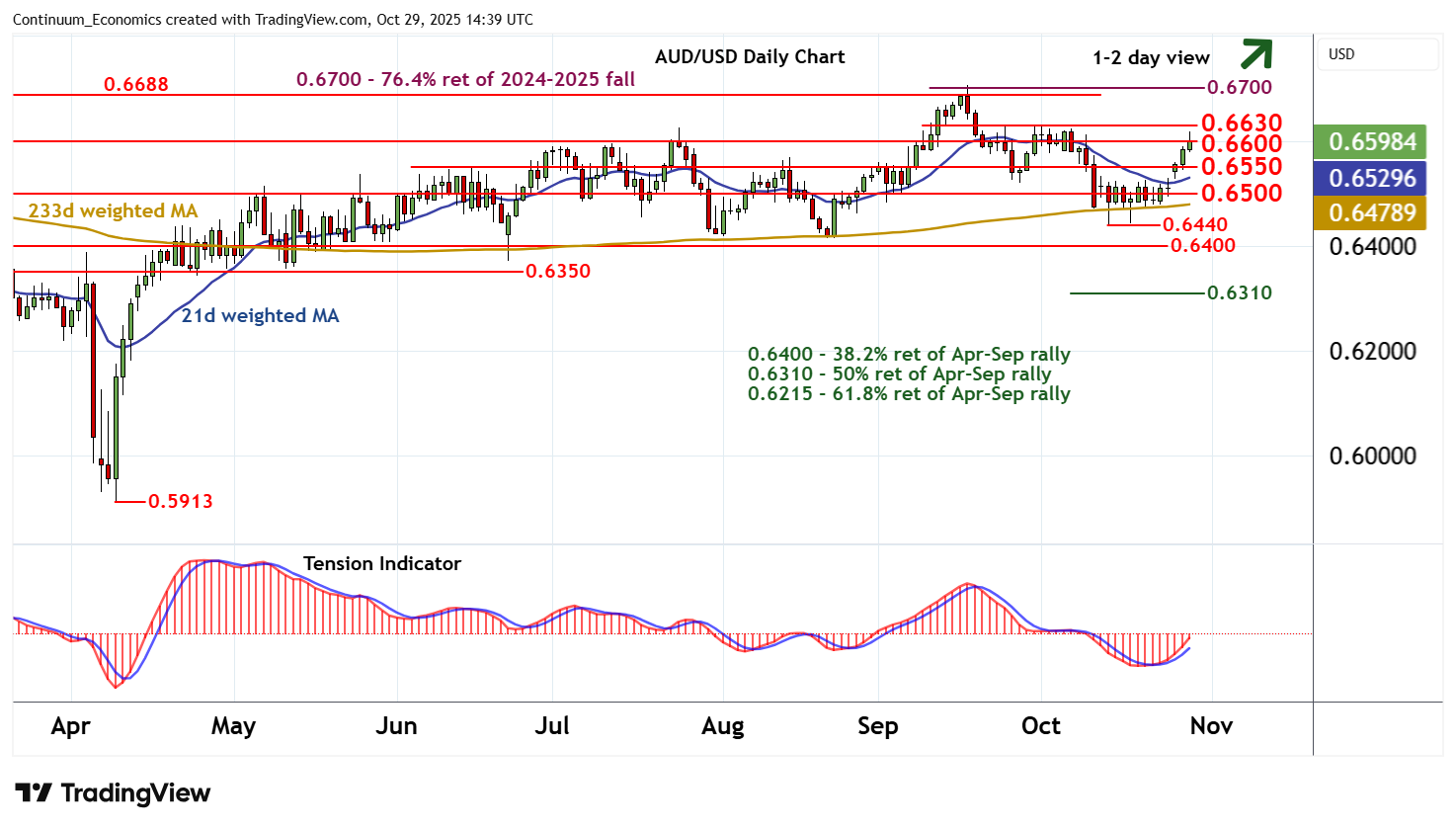Click the Sep label on time axis
This screenshot has height=830, width=1456.
pos(877,726)
